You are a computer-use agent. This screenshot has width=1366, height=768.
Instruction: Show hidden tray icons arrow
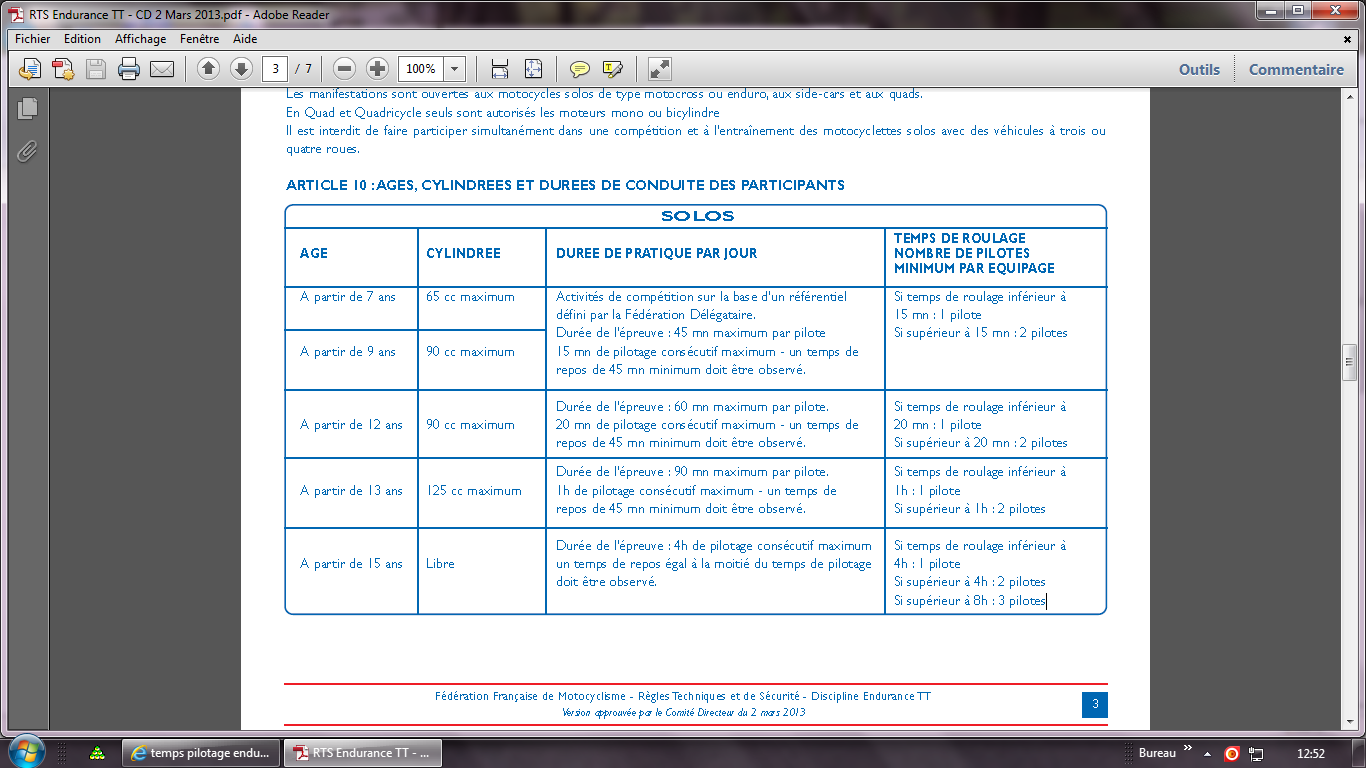1208,753
